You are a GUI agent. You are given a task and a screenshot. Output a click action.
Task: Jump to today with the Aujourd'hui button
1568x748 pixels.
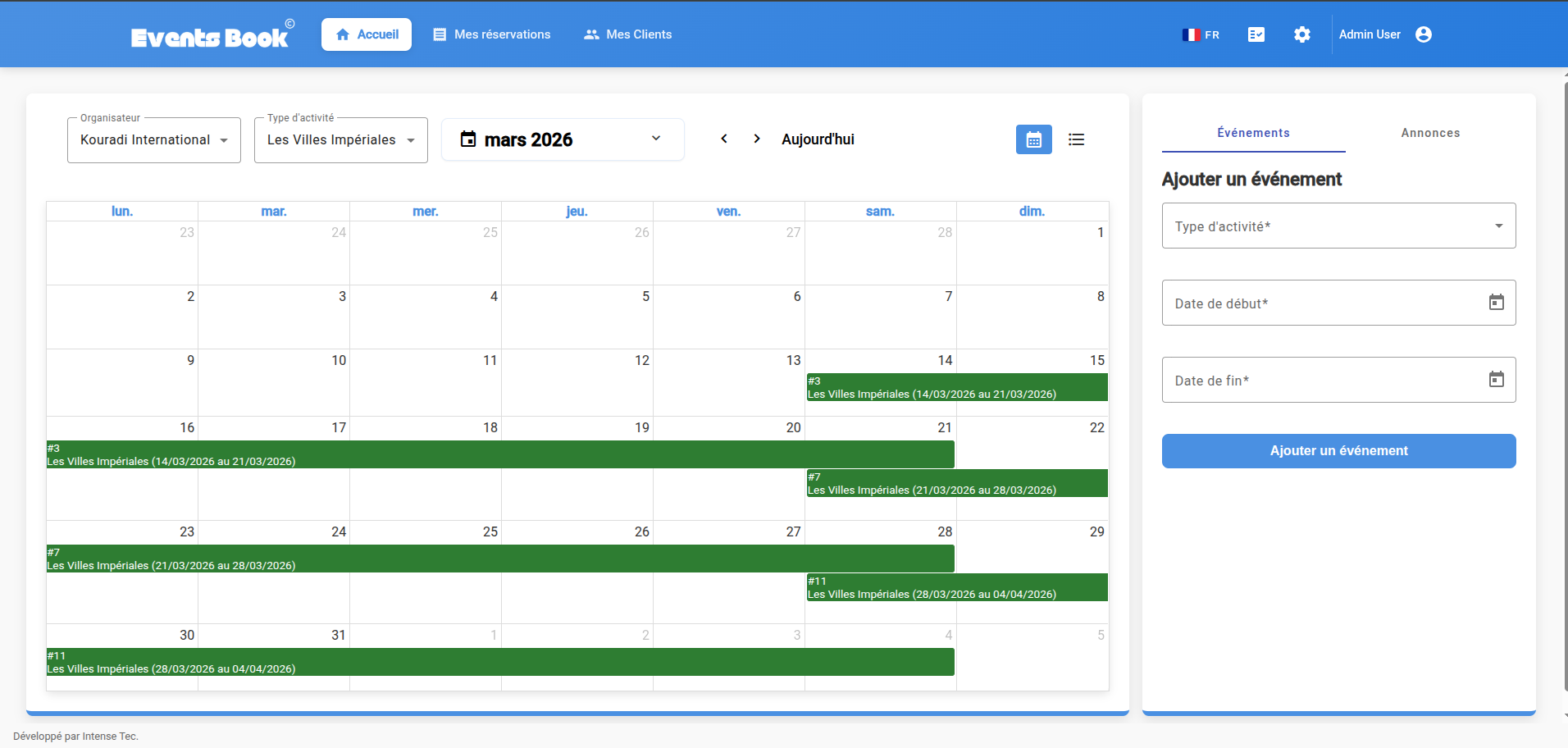pyautogui.click(x=817, y=139)
